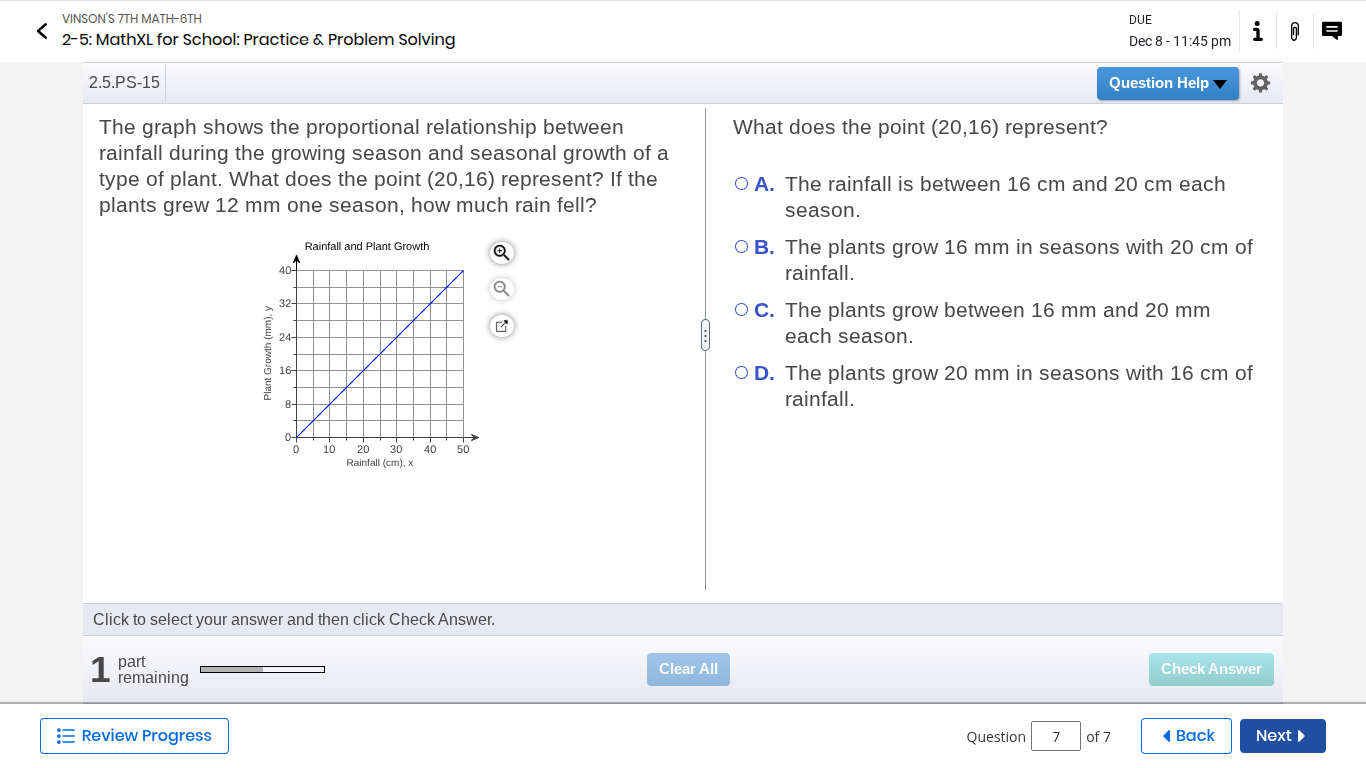The image size is (1366, 768).
Task: Pick answer D radio button
Action: (741, 373)
